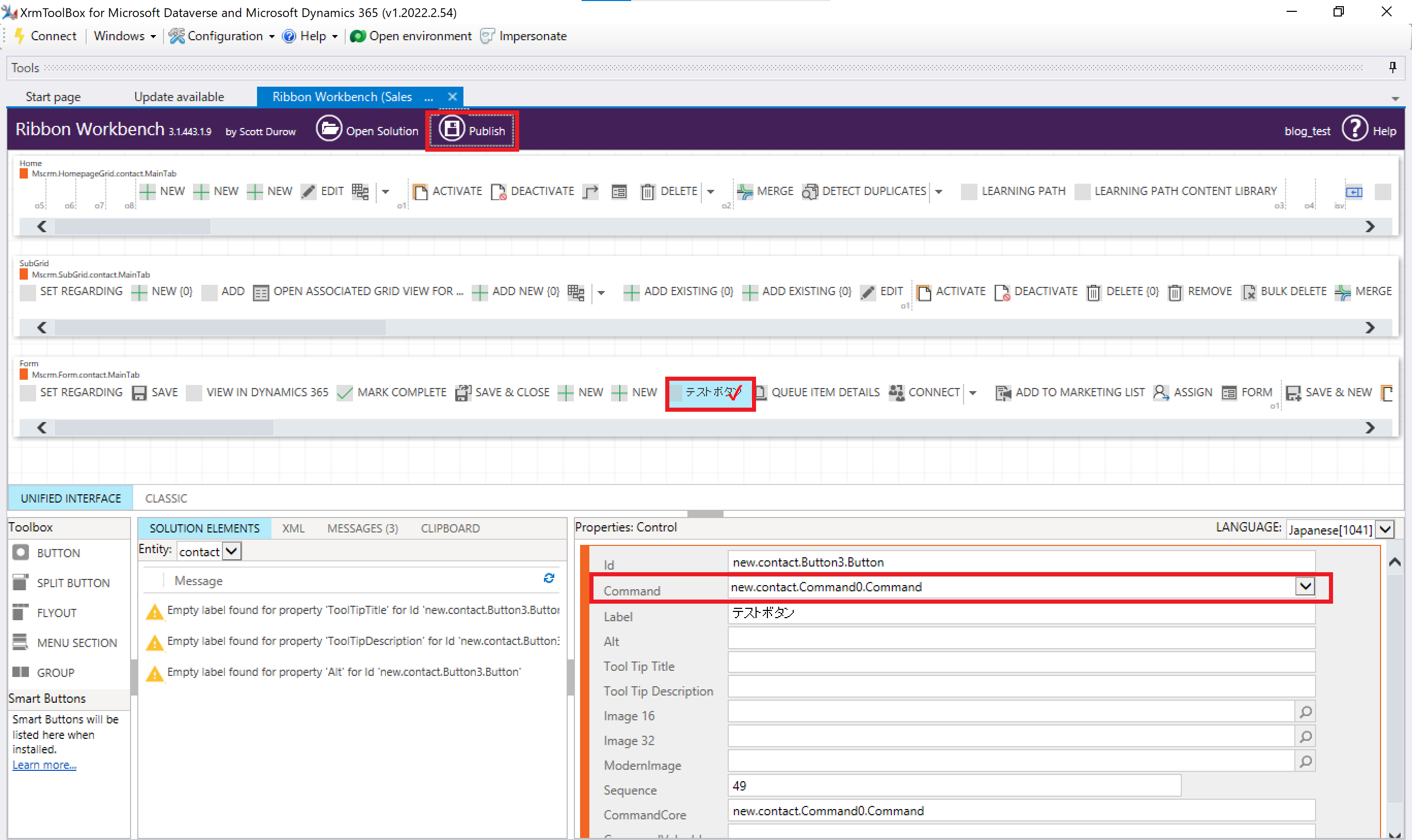Select QUEUE ITEM DETAILS in Form ribbon
The image size is (1412, 840).
pyautogui.click(x=817, y=393)
